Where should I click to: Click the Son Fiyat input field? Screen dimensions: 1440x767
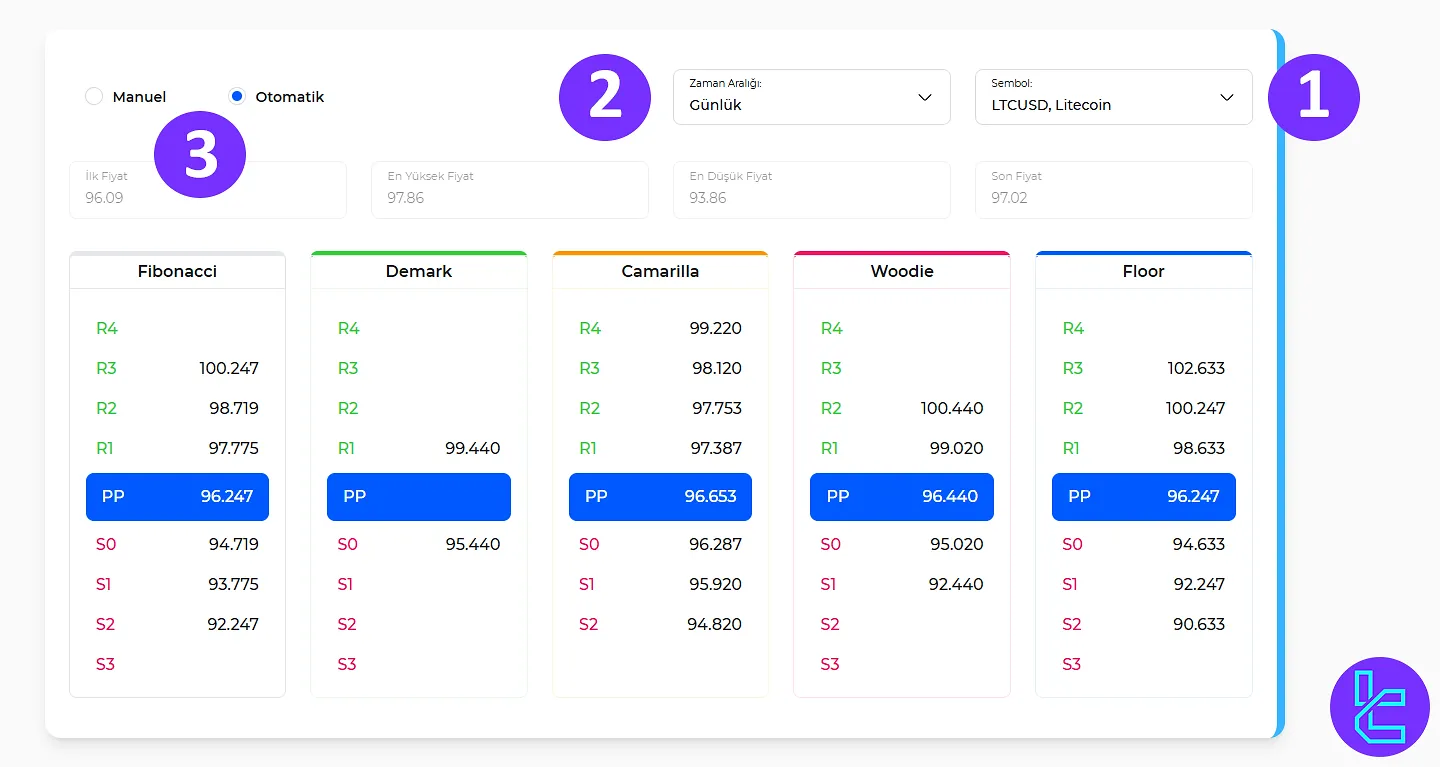[x=1113, y=189]
